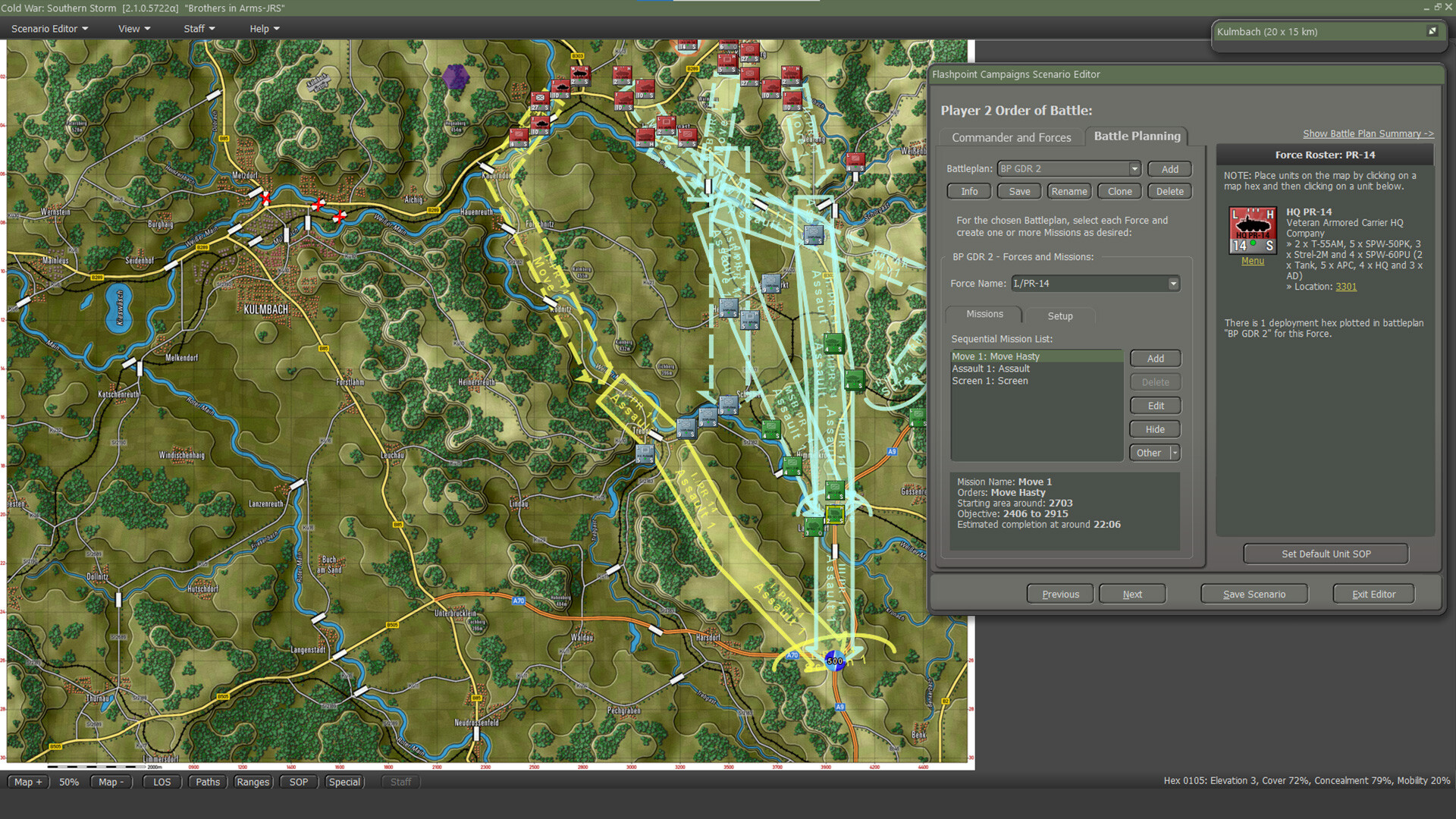Click the Show Battle Plan Summary link

tap(1367, 133)
